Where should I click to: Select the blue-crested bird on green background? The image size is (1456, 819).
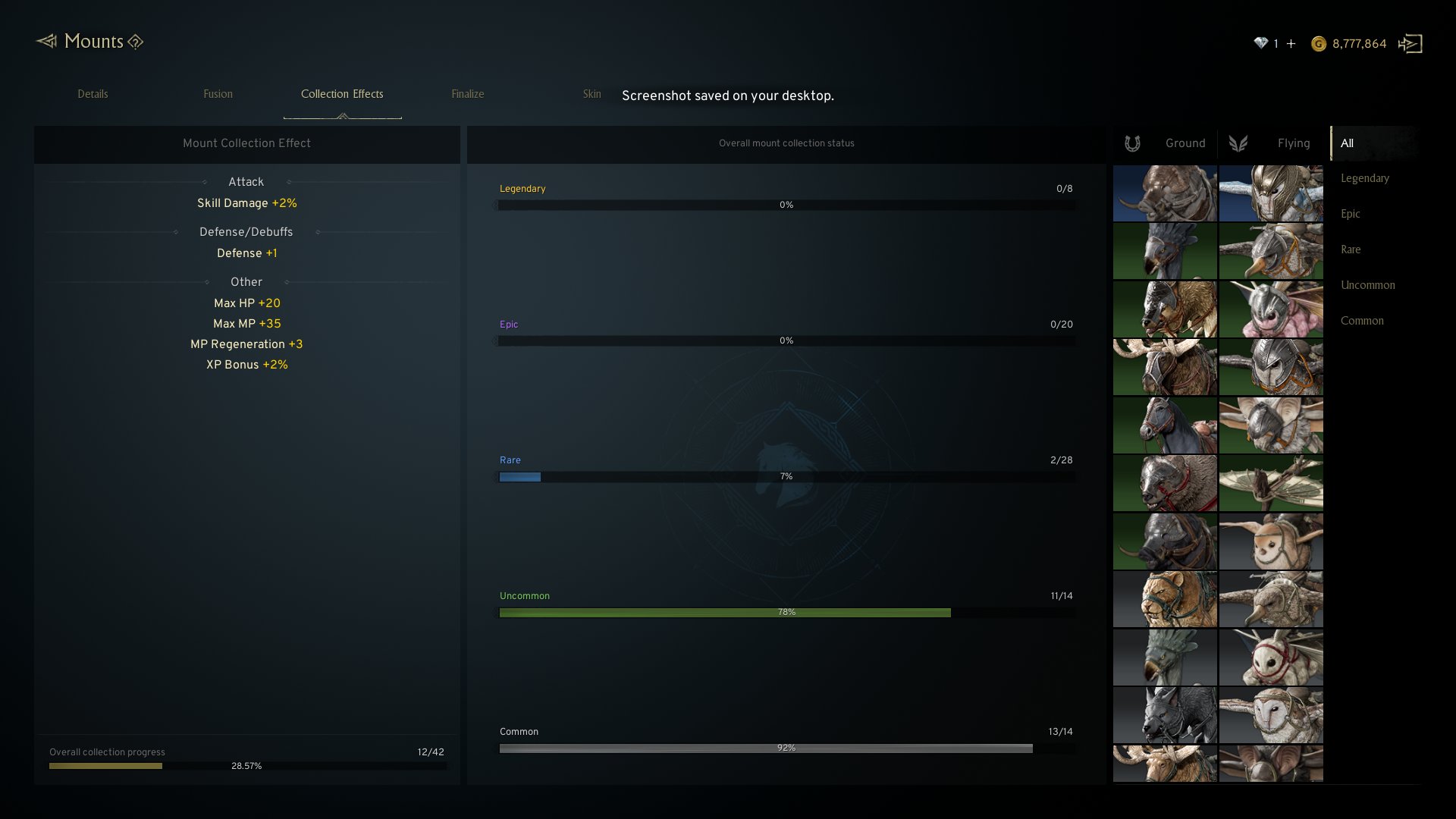click(1165, 251)
